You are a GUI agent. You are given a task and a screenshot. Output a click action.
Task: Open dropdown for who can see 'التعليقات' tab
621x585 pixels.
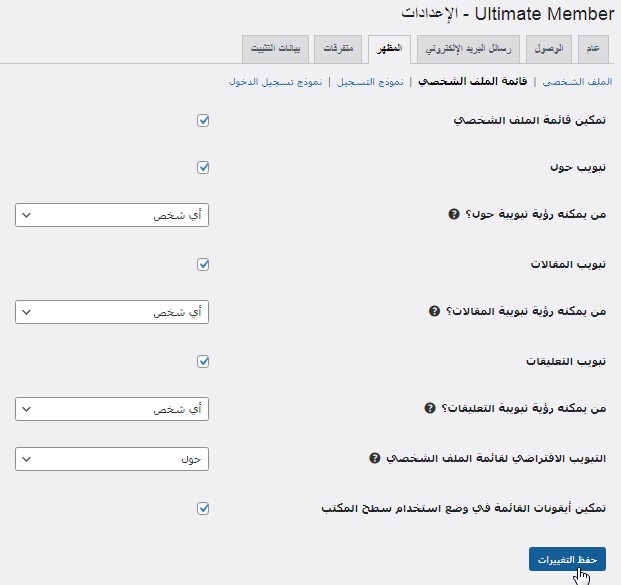112,409
